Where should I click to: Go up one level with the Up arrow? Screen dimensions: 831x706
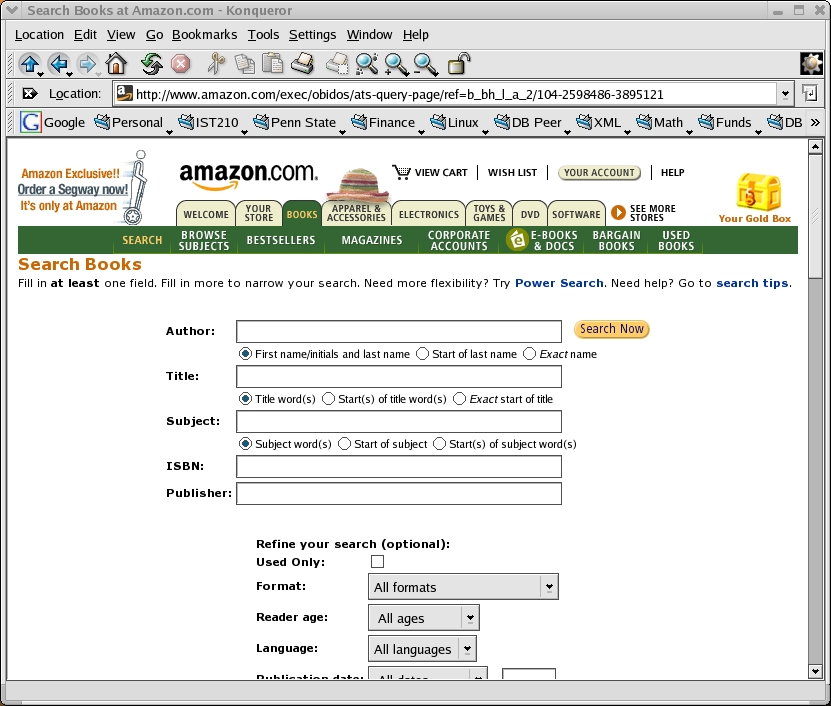point(30,64)
